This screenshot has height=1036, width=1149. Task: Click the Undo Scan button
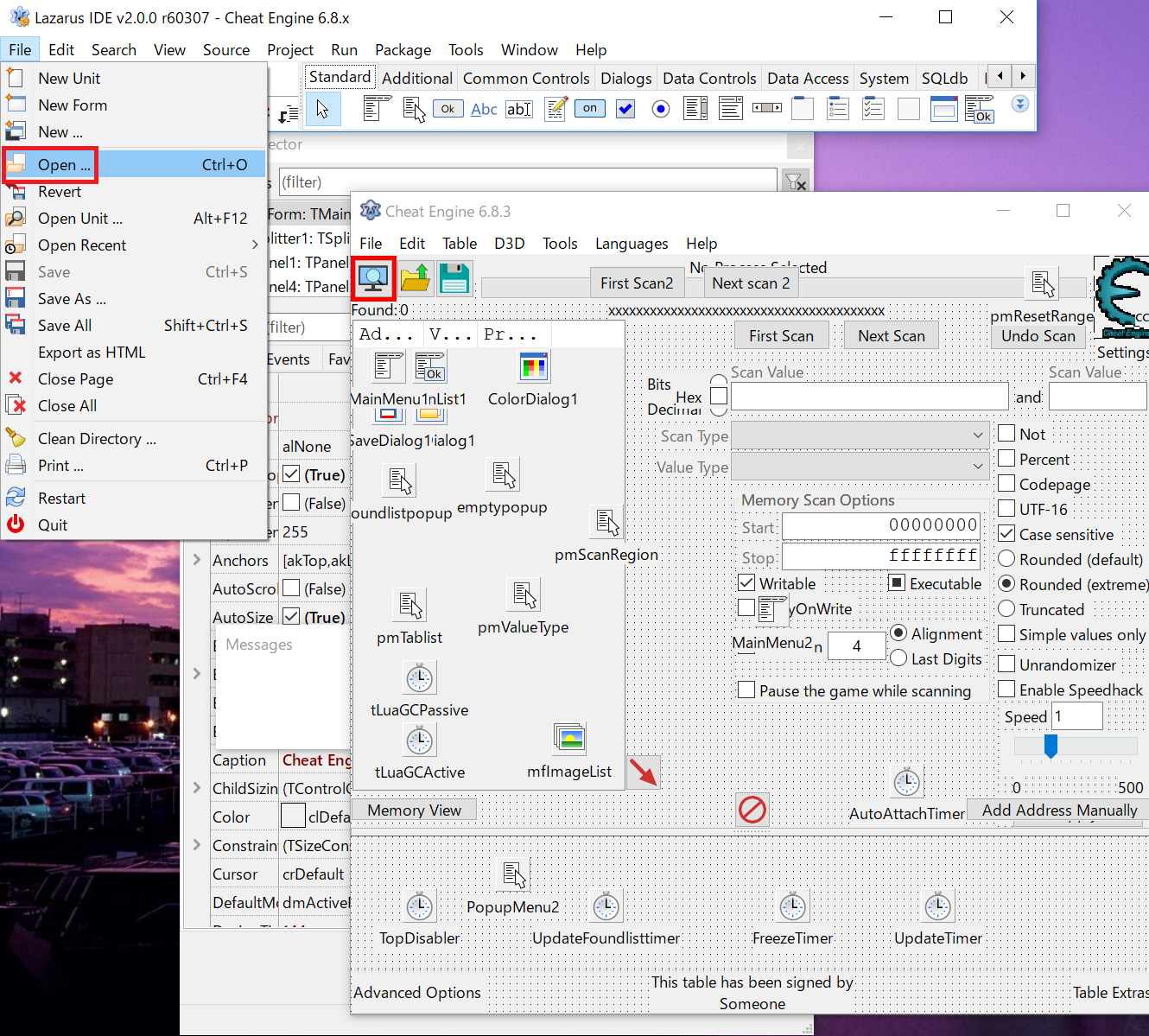point(1038,336)
